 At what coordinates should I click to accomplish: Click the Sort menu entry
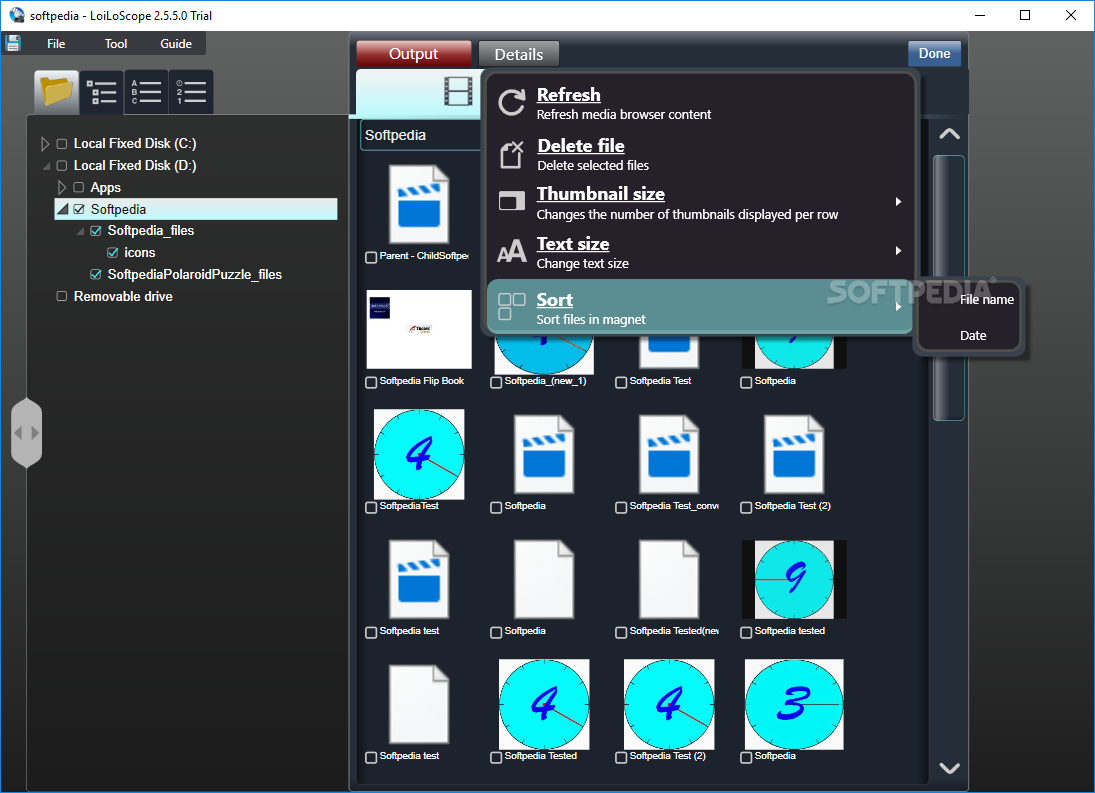700,307
